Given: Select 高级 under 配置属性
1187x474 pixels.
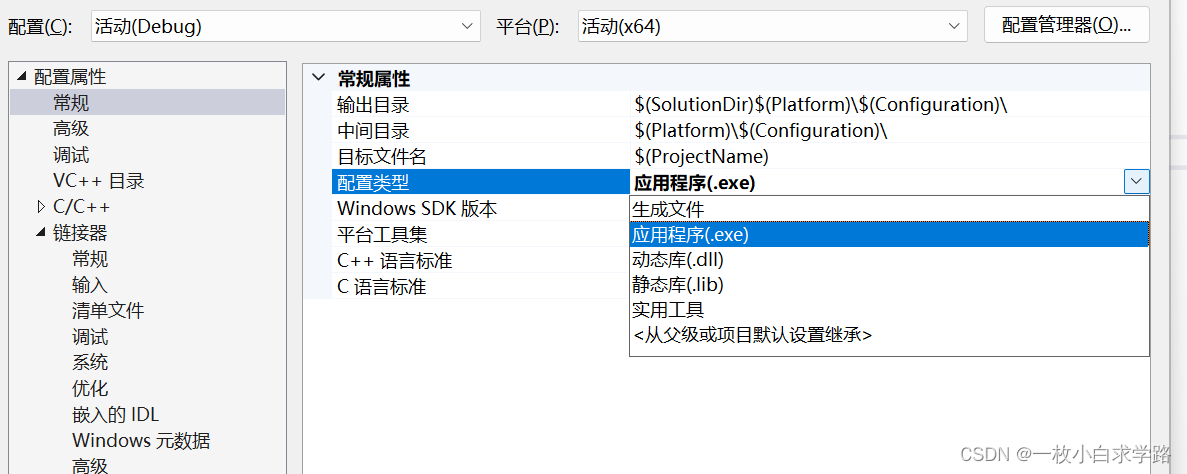Looking at the screenshot, I should point(71,129).
